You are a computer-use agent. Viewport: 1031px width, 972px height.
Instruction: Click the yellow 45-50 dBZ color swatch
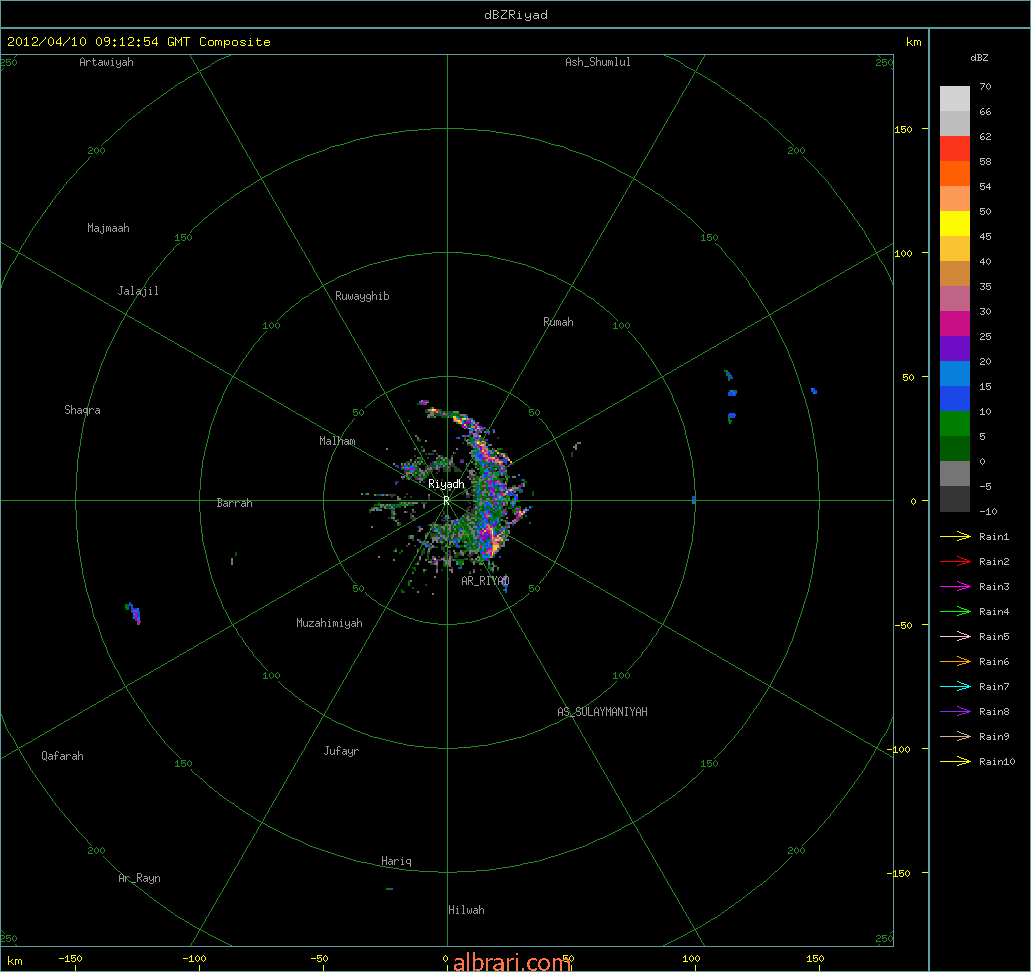click(x=955, y=224)
